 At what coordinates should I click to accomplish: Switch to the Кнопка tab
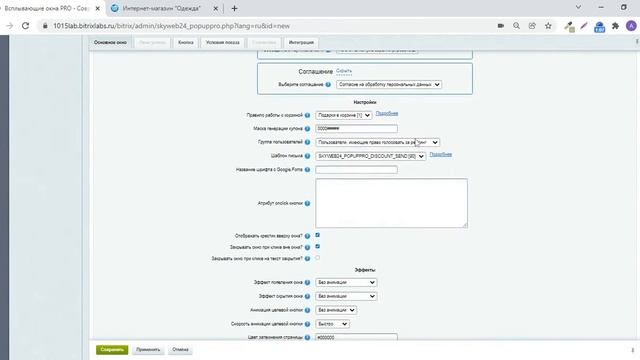[x=186, y=42]
